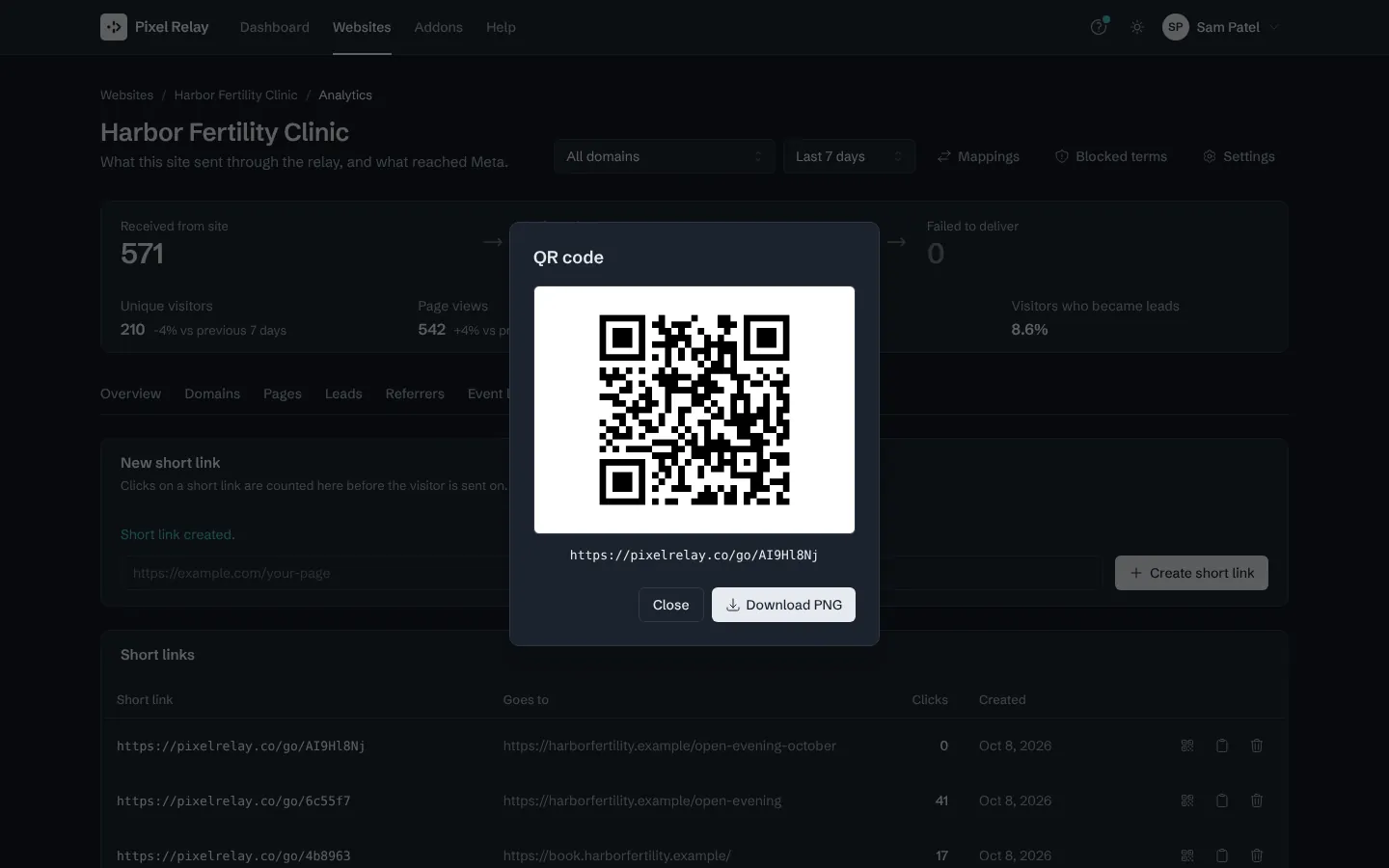Viewport: 1389px width, 868px height.
Task: Expand the Sam Patel account menu chevron
Action: 1274,27
